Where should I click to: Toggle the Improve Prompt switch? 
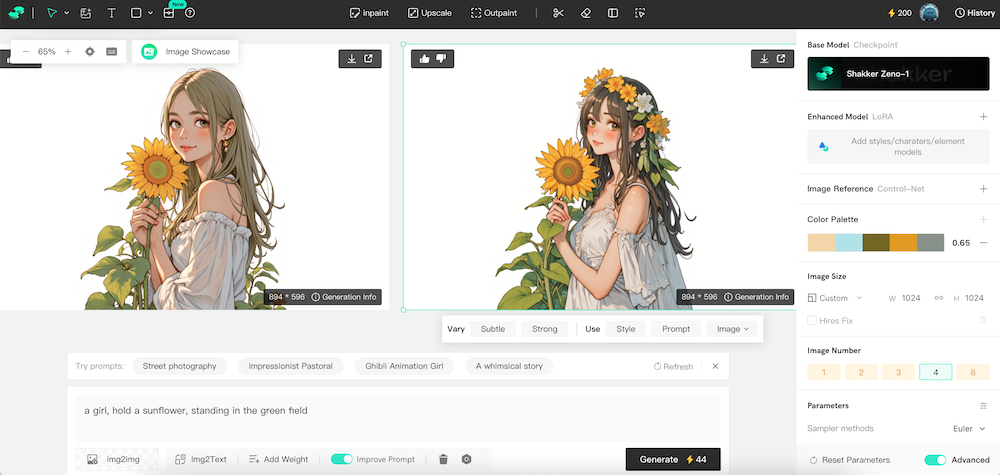pyautogui.click(x=342, y=459)
